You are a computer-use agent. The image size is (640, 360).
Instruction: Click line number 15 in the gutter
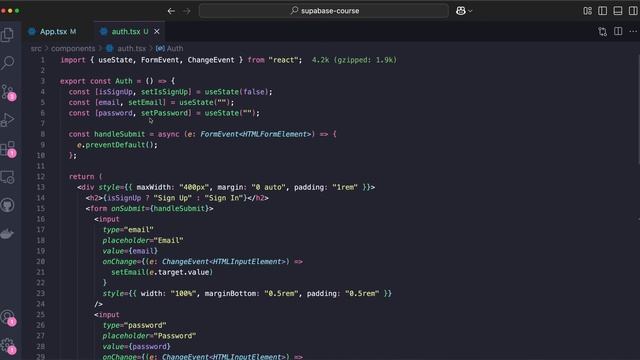41,209
